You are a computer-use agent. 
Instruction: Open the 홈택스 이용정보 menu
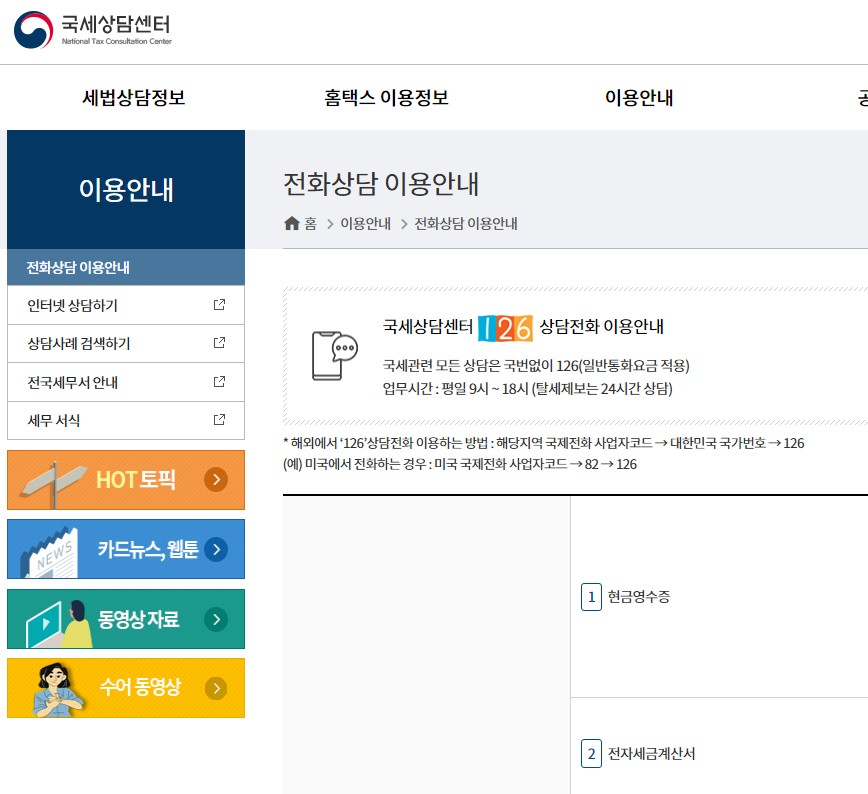386,98
